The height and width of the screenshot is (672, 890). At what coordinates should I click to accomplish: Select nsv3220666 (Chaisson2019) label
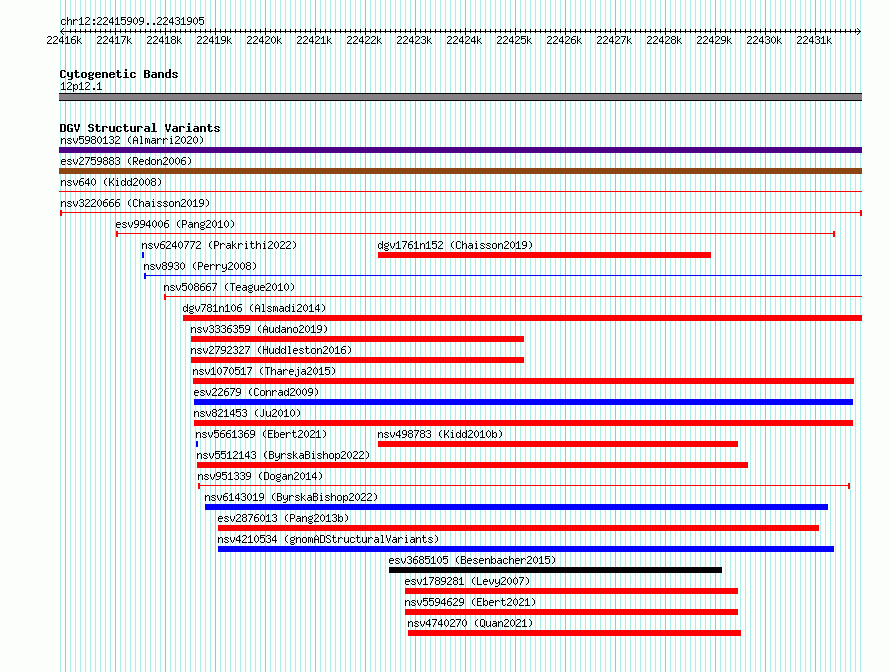coord(135,203)
